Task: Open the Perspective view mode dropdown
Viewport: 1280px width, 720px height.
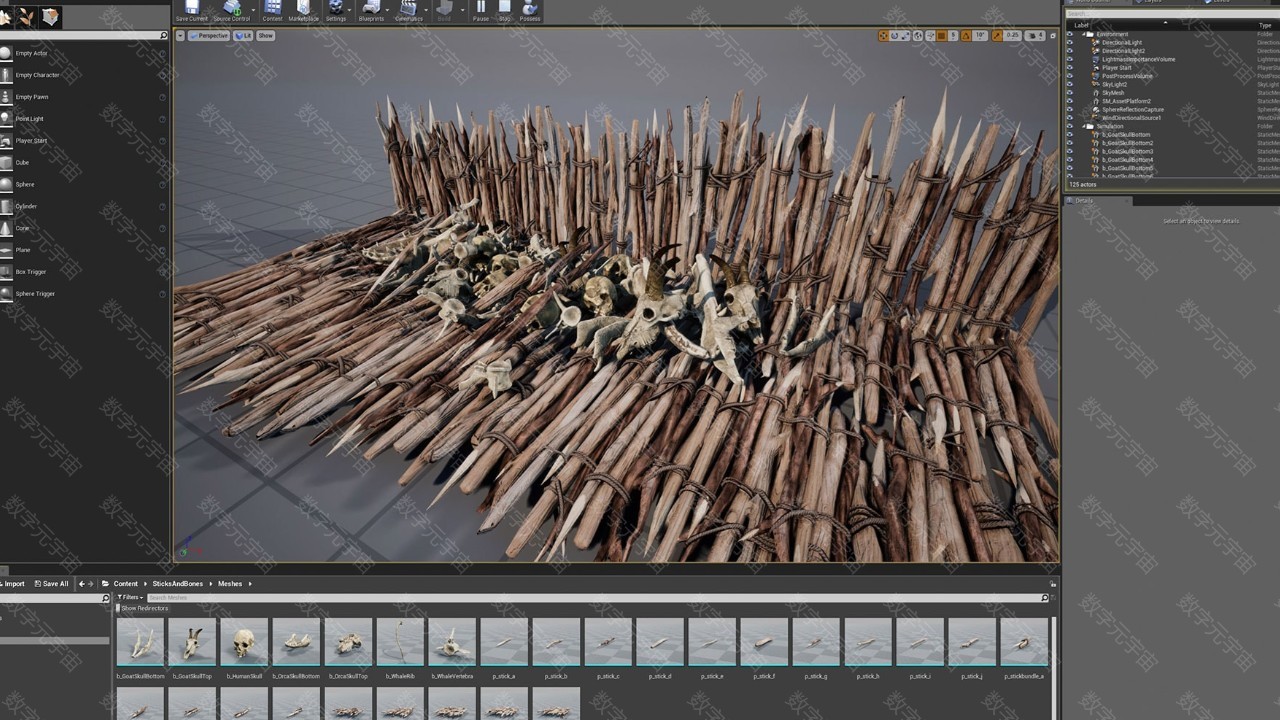Action: pos(210,36)
